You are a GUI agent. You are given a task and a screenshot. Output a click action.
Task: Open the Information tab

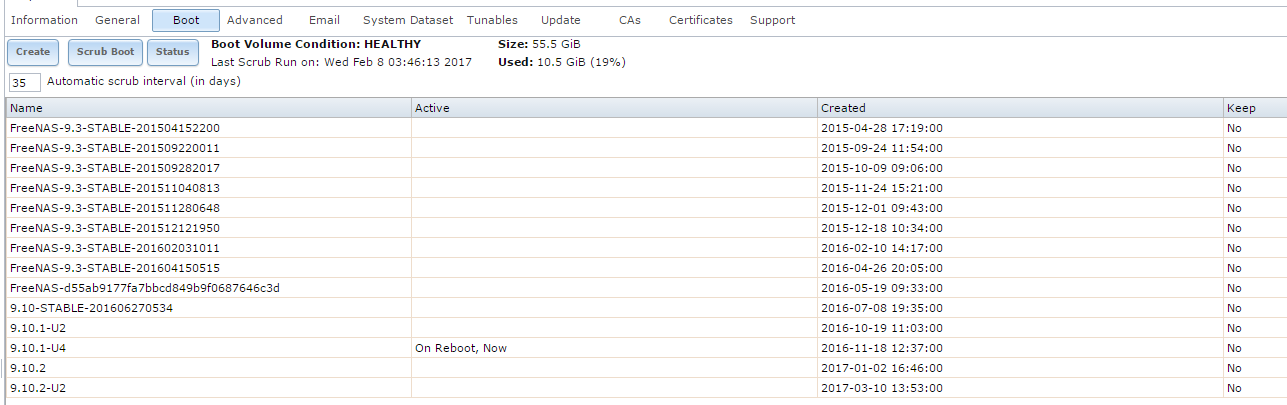pos(44,20)
